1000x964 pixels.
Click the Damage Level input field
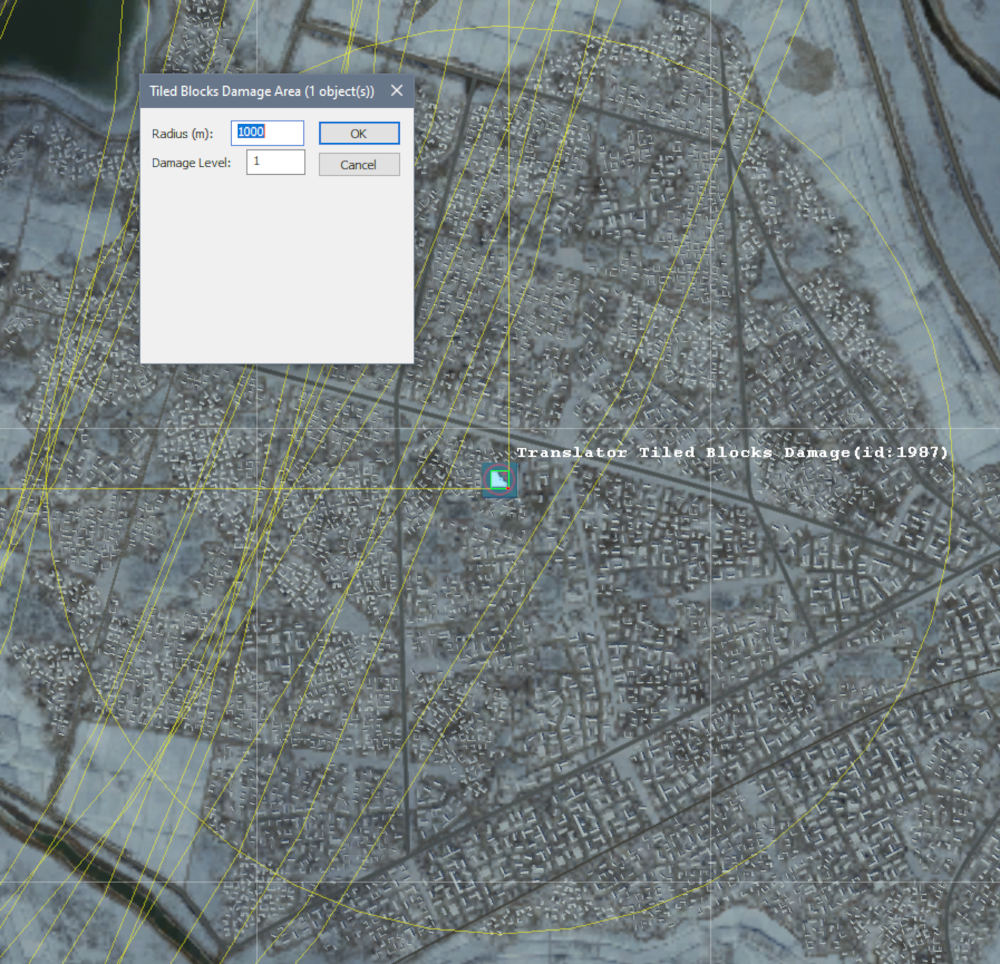click(276, 162)
